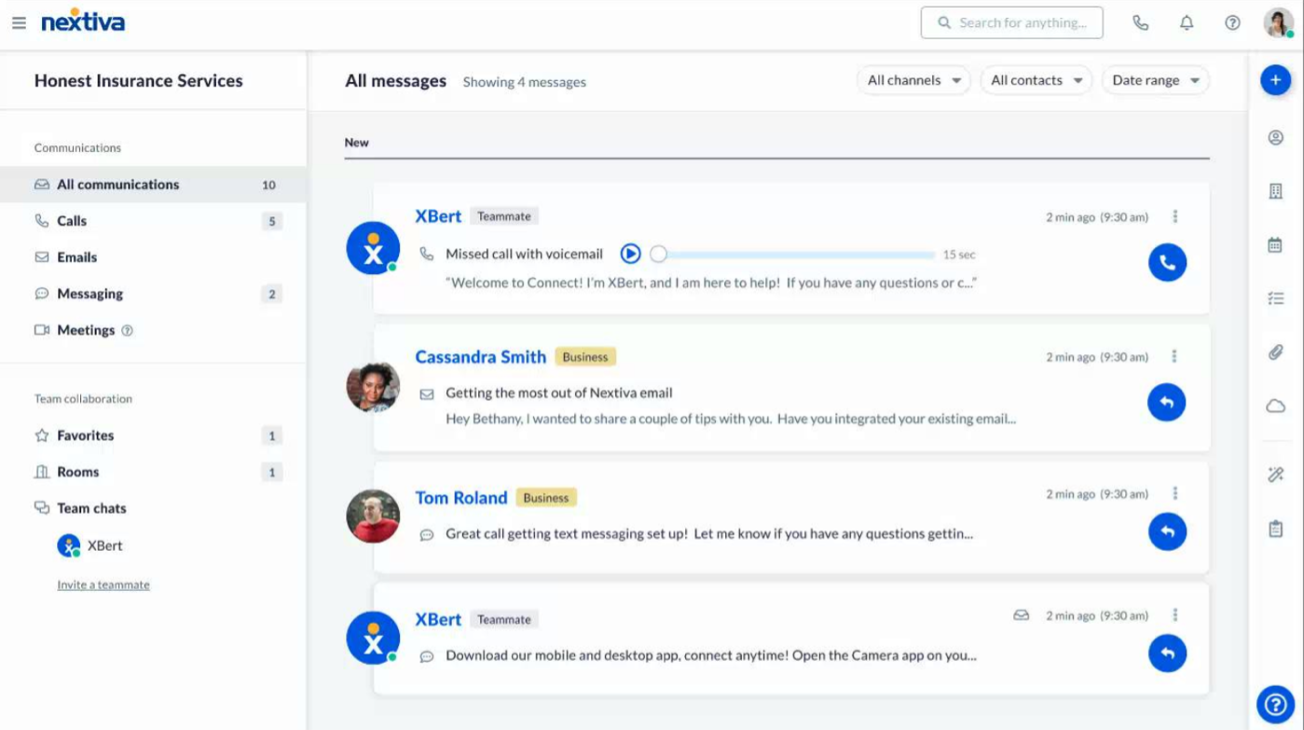Open Rooms in Team collaboration
Image resolution: width=1304 pixels, height=730 pixels.
coord(154,472)
